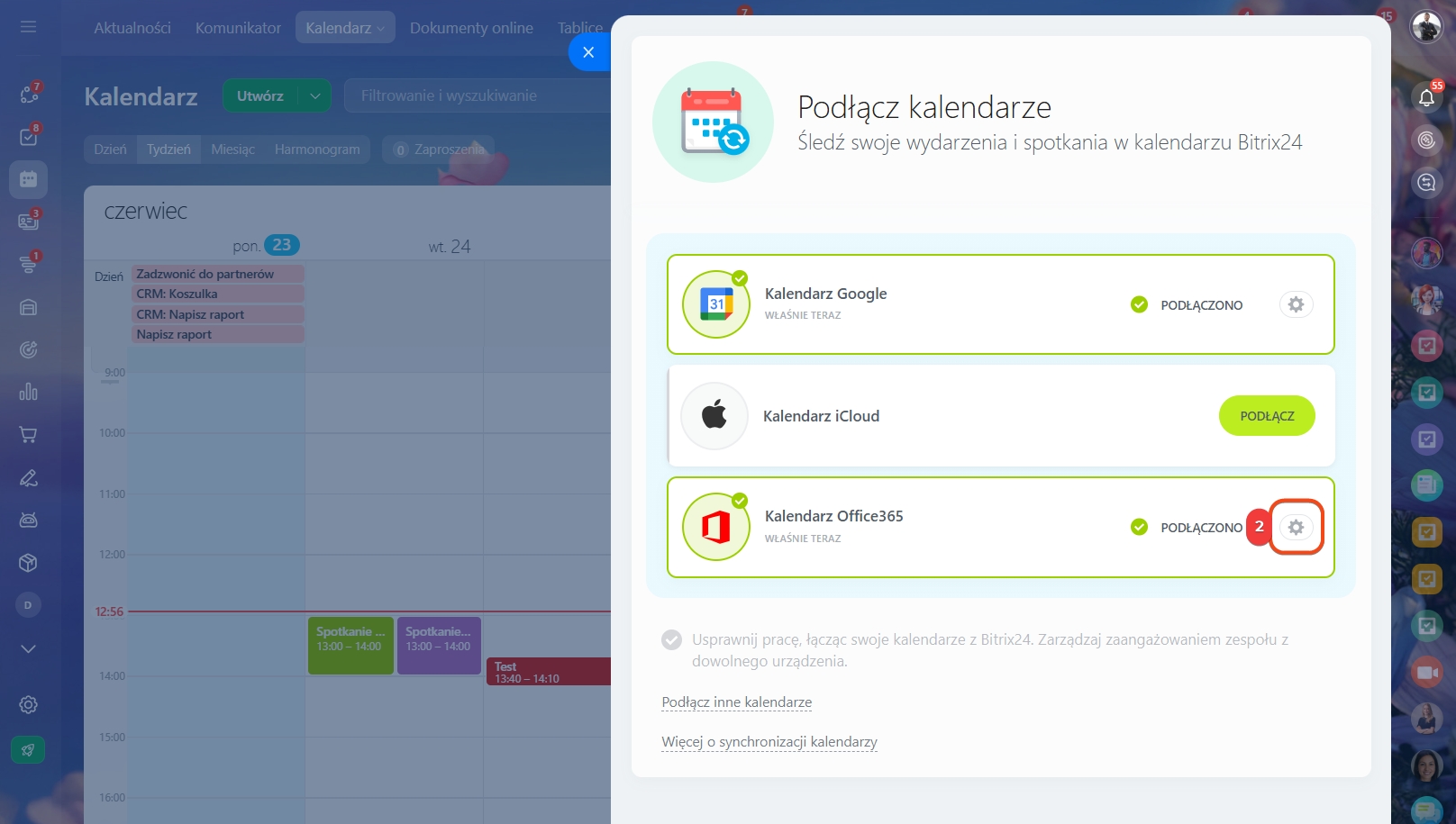Focus the Filtrowanie i wyszukiwanie field
This screenshot has width=1456, height=824.
[478, 95]
